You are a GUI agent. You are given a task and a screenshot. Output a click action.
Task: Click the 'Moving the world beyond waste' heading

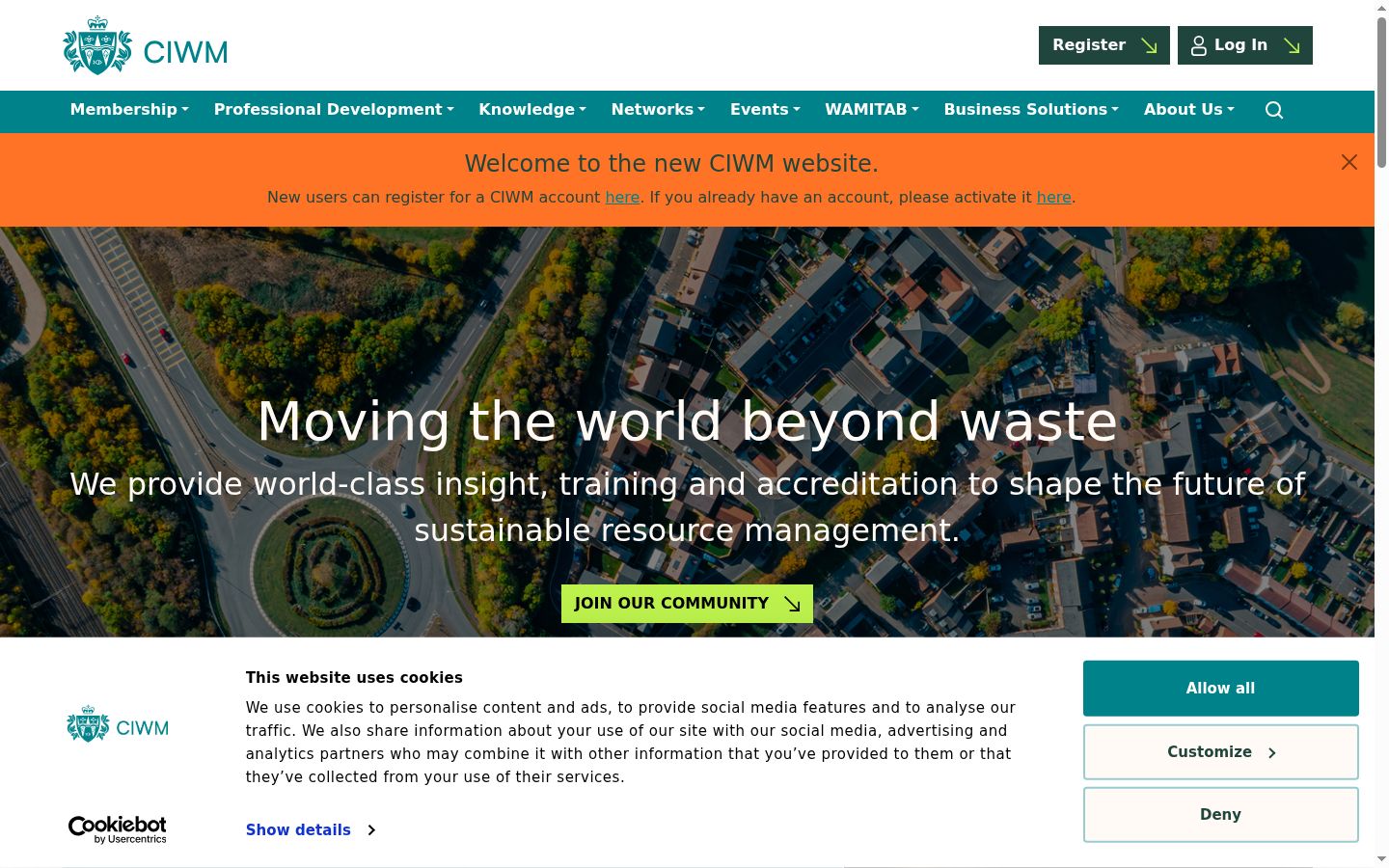[x=687, y=421]
